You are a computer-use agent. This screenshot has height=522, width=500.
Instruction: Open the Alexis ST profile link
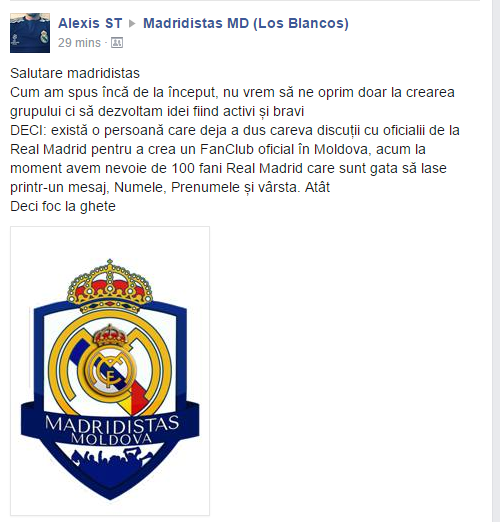[90, 23]
